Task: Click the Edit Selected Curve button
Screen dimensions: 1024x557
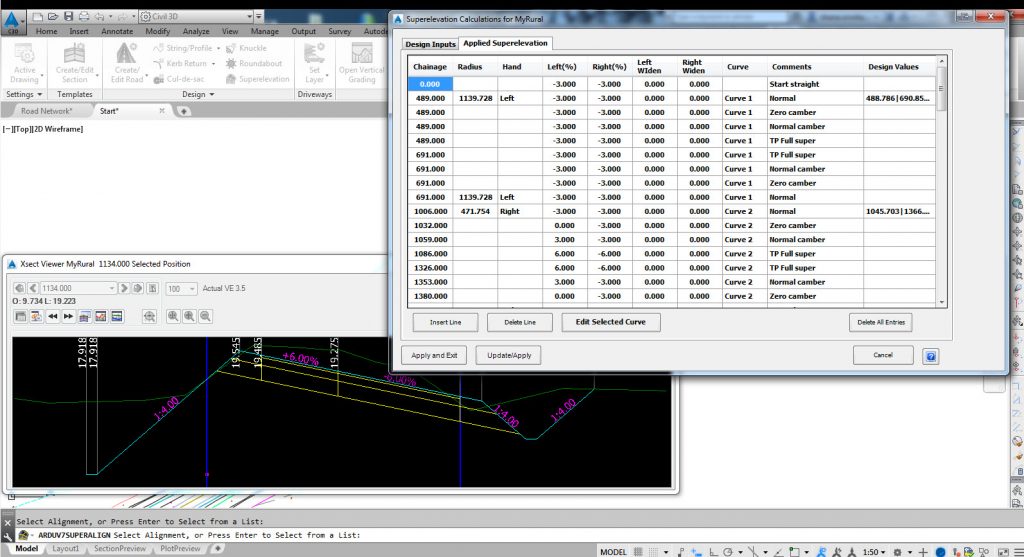Action: (611, 322)
